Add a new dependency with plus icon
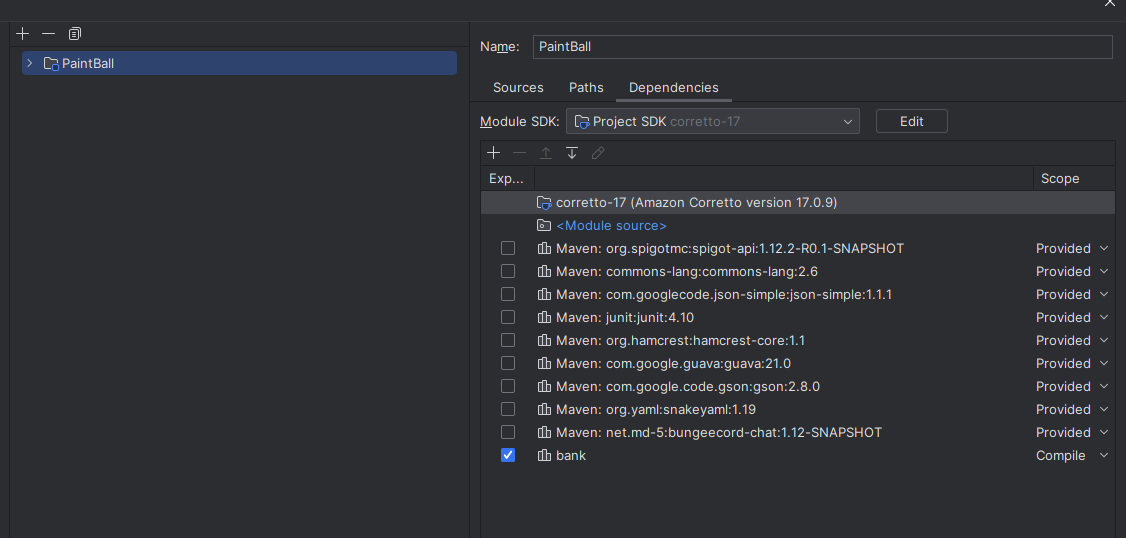Image resolution: width=1126 pixels, height=538 pixels. [x=493, y=153]
